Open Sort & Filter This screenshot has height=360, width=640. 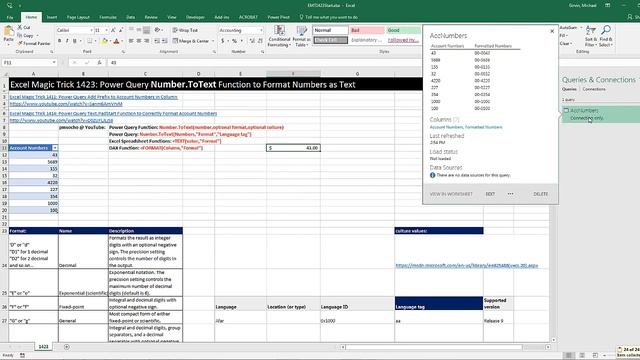coord(591,36)
